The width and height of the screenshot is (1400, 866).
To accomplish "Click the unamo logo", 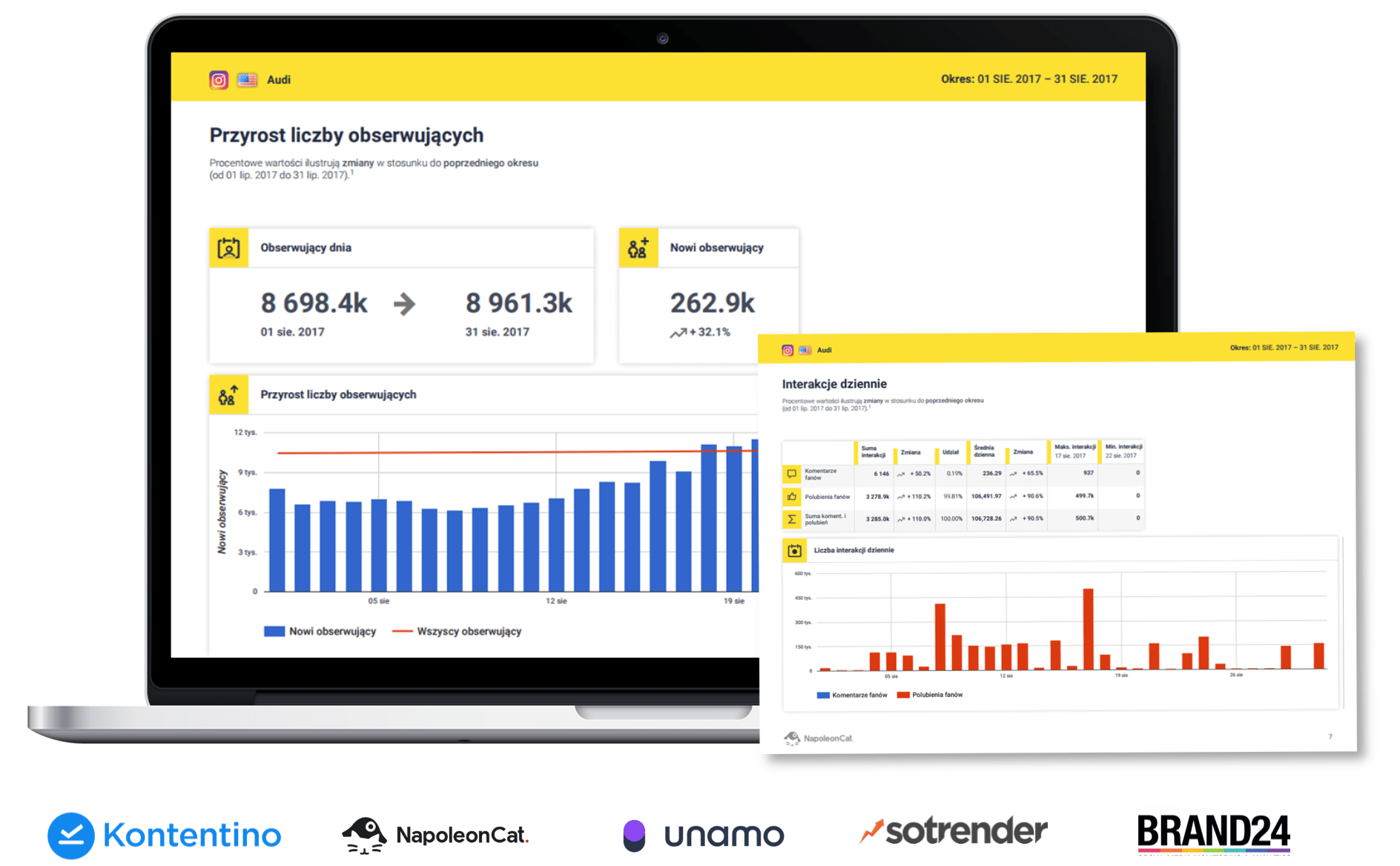I will click(x=704, y=836).
